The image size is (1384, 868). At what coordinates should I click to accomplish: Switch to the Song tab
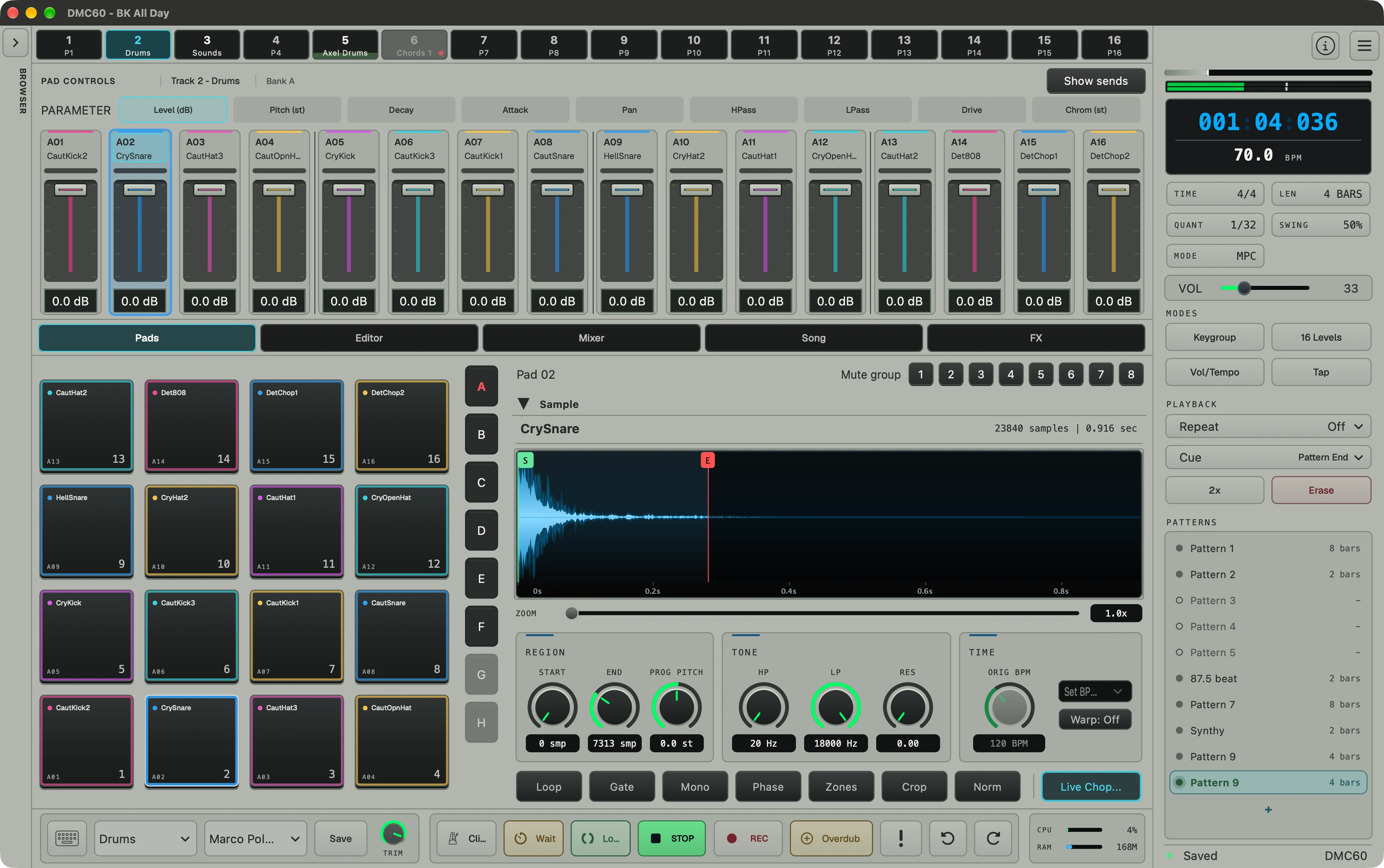click(813, 338)
